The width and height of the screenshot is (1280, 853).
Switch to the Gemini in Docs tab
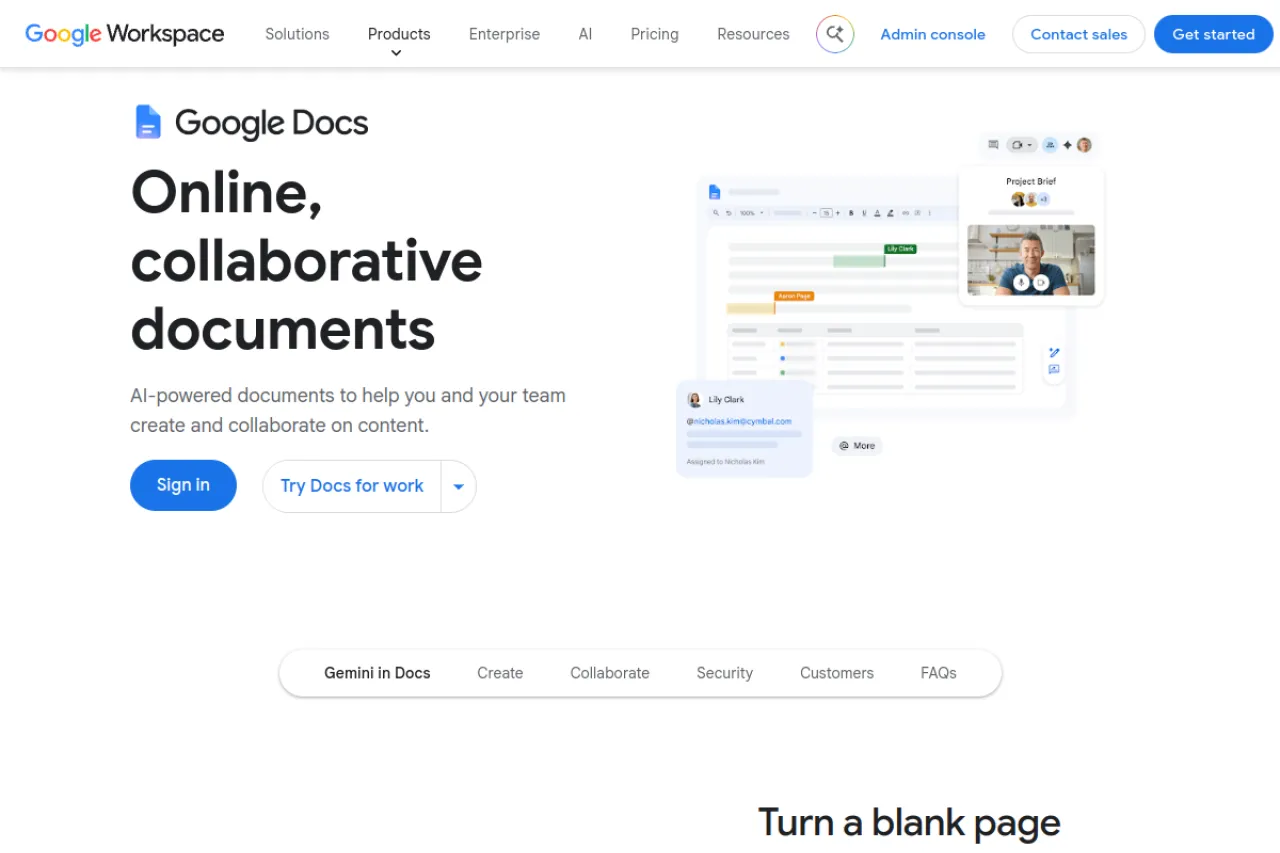point(377,673)
